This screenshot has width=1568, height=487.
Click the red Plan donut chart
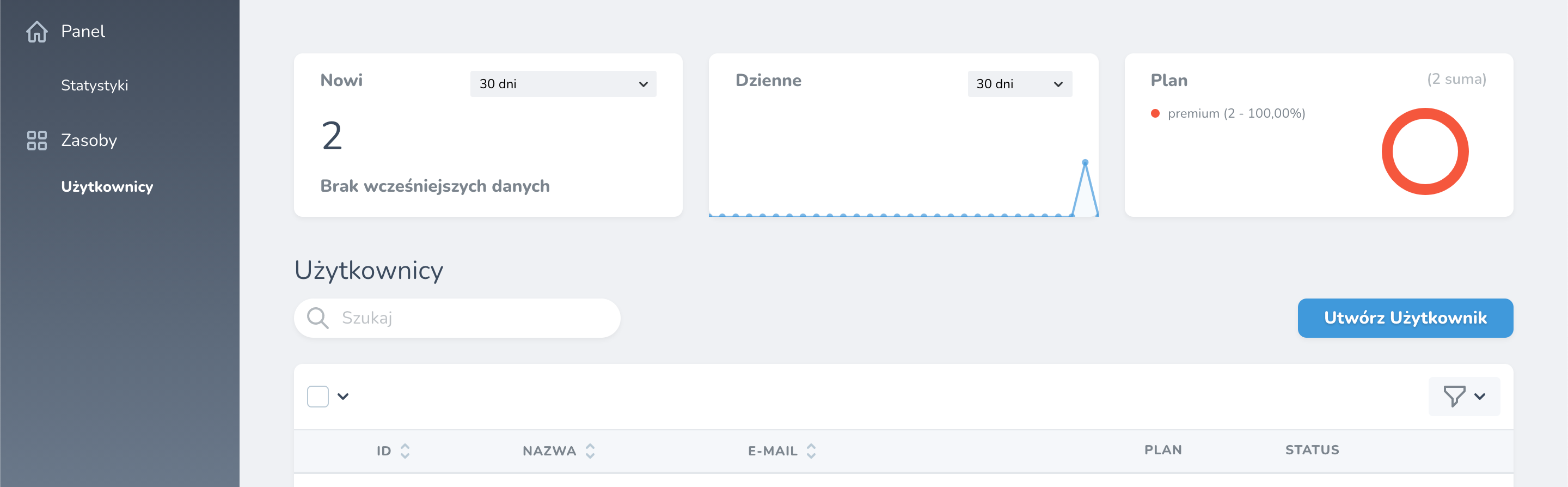[1424, 151]
